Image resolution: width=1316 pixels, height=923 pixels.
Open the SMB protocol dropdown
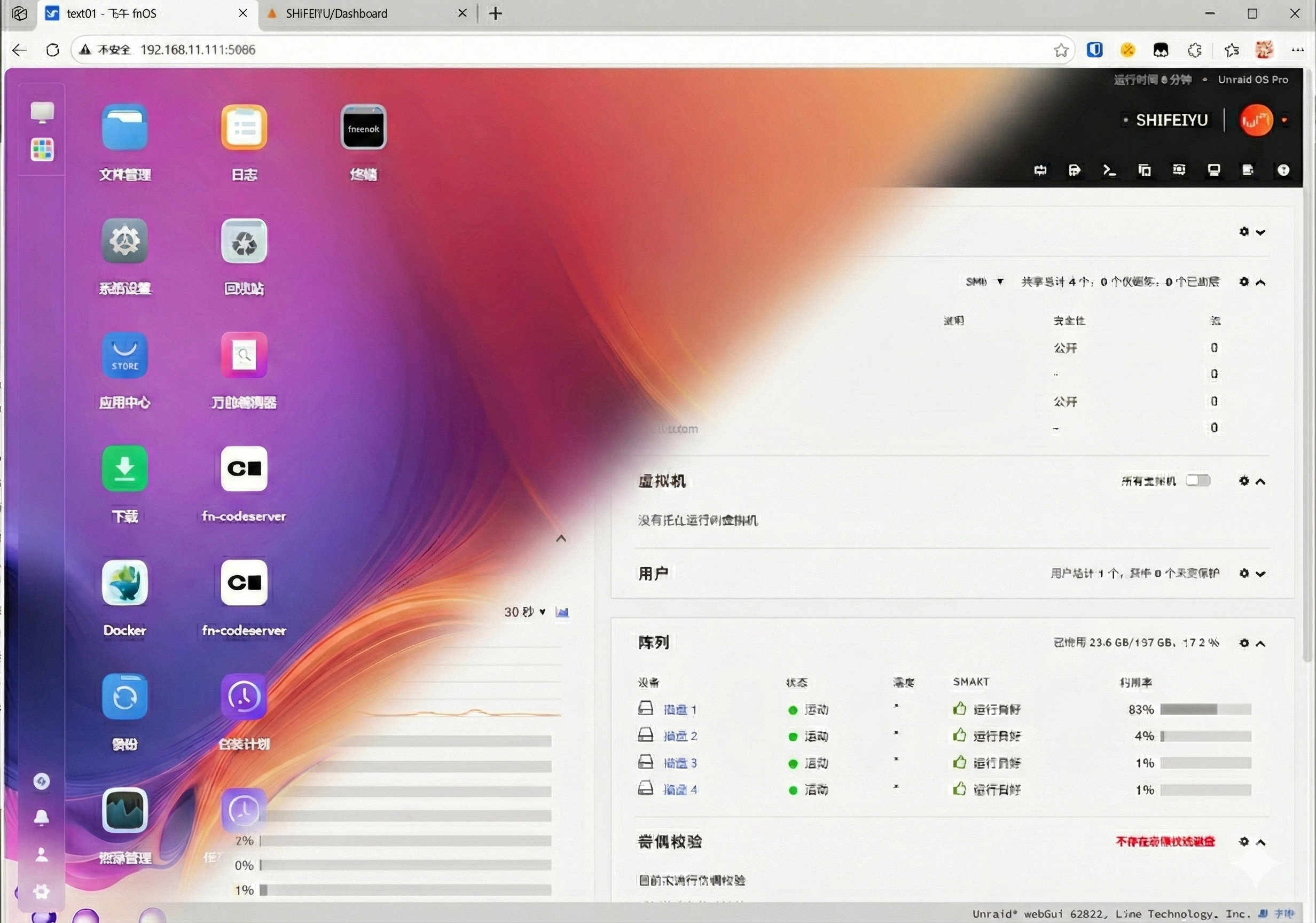point(984,281)
